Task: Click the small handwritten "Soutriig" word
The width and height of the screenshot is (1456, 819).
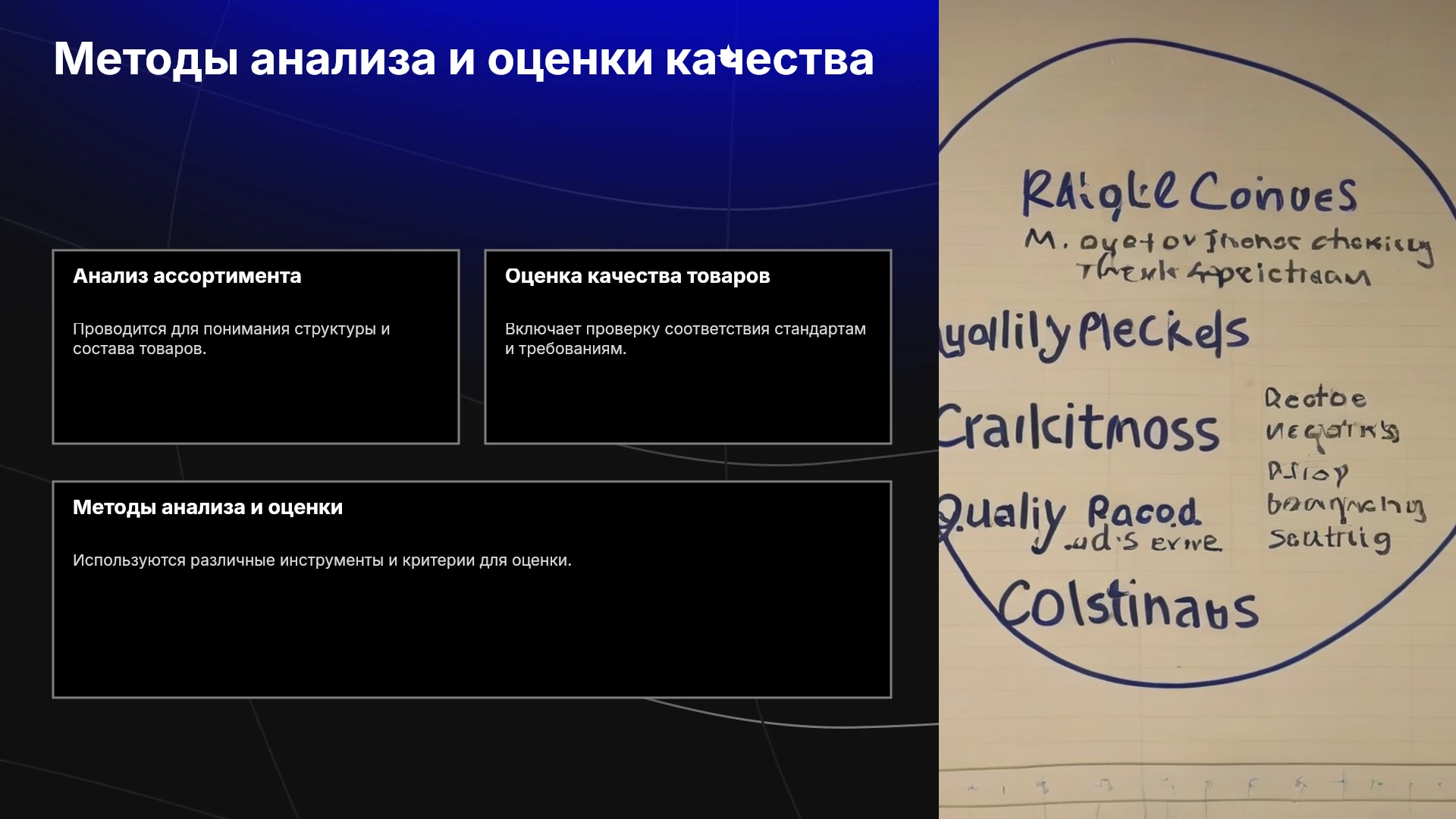Action: click(x=1330, y=538)
